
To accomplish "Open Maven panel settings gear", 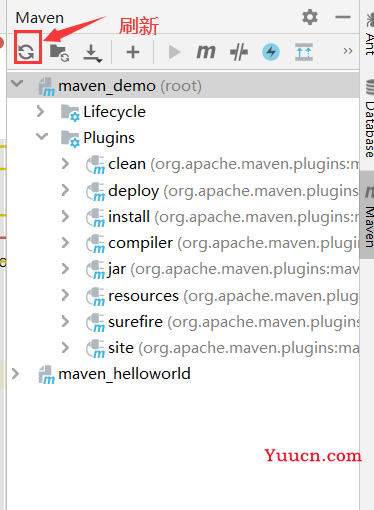I will pyautogui.click(x=310, y=17).
